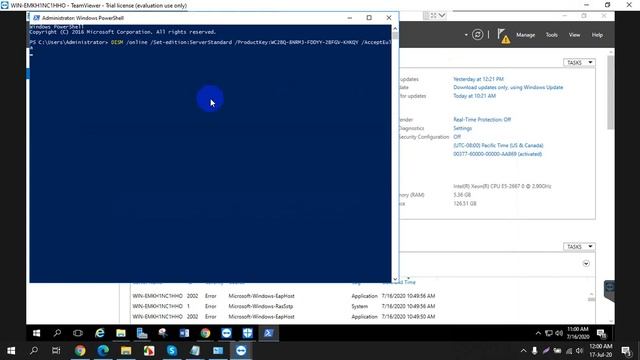Click TeamViewer side panel tab at right edge
Screen dimensions: 640x360
pos(609,290)
